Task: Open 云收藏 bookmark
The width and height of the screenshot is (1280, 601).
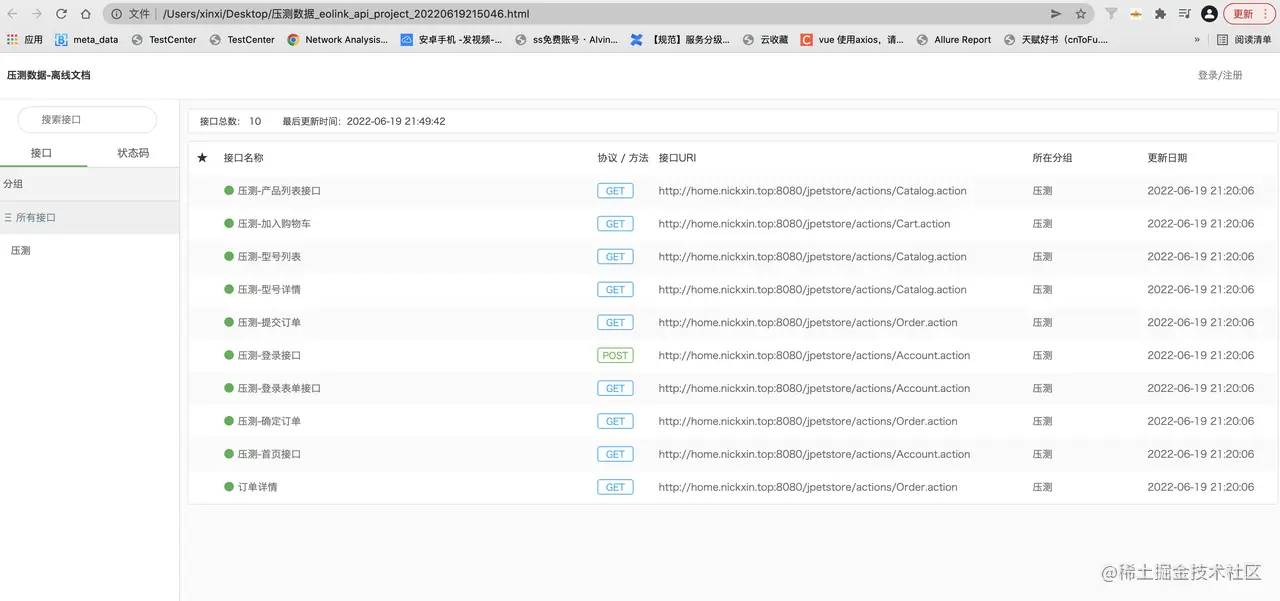Action: click(x=765, y=40)
